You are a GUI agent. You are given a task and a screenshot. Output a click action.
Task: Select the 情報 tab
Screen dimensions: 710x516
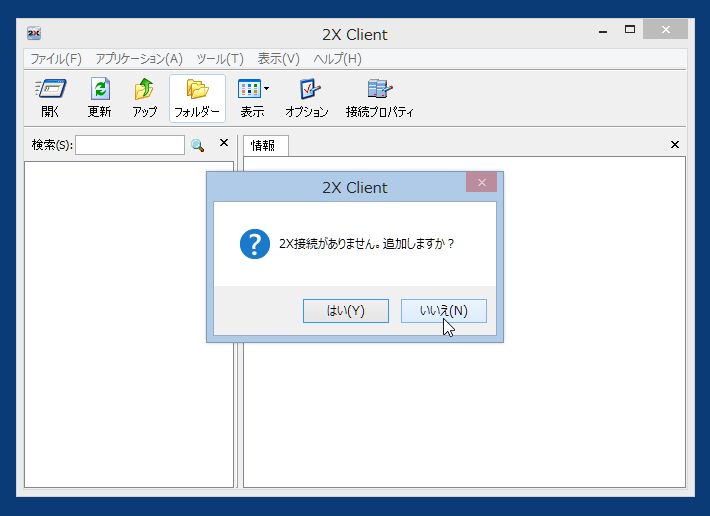click(x=266, y=146)
